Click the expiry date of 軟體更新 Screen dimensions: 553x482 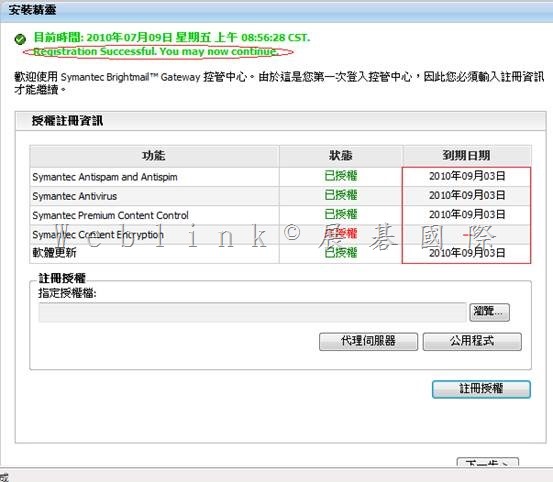[x=467, y=253]
